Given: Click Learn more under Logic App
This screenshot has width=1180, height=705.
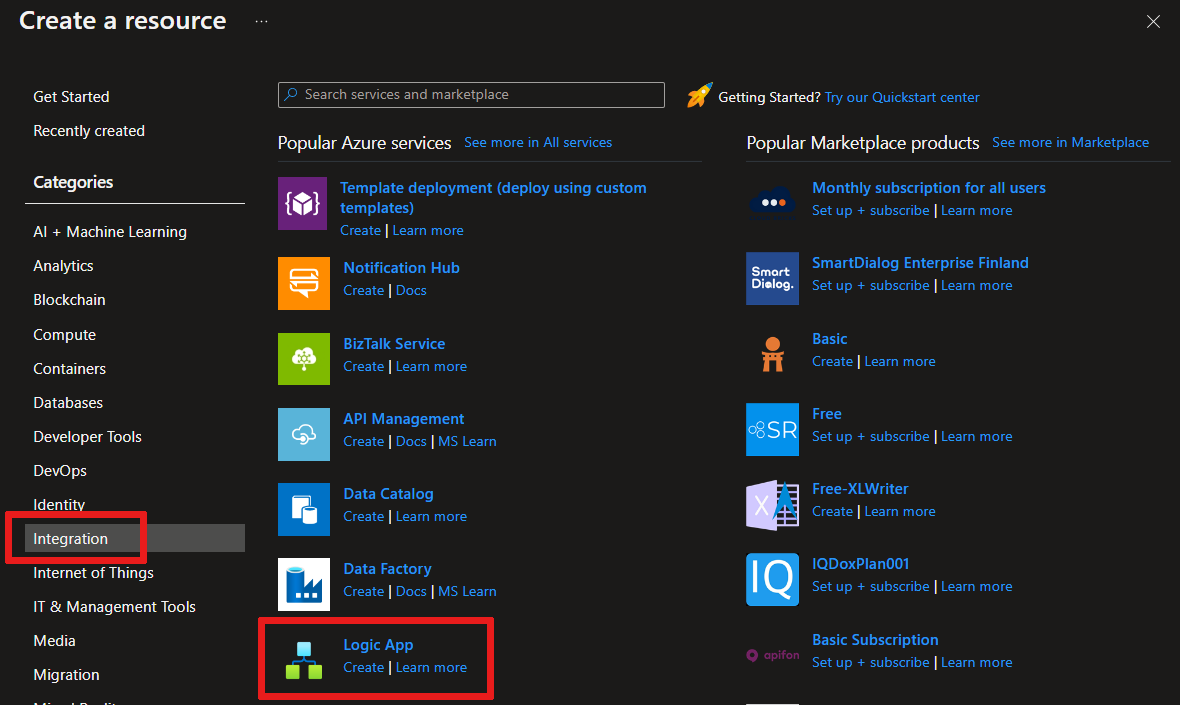Looking at the screenshot, I should point(431,667).
